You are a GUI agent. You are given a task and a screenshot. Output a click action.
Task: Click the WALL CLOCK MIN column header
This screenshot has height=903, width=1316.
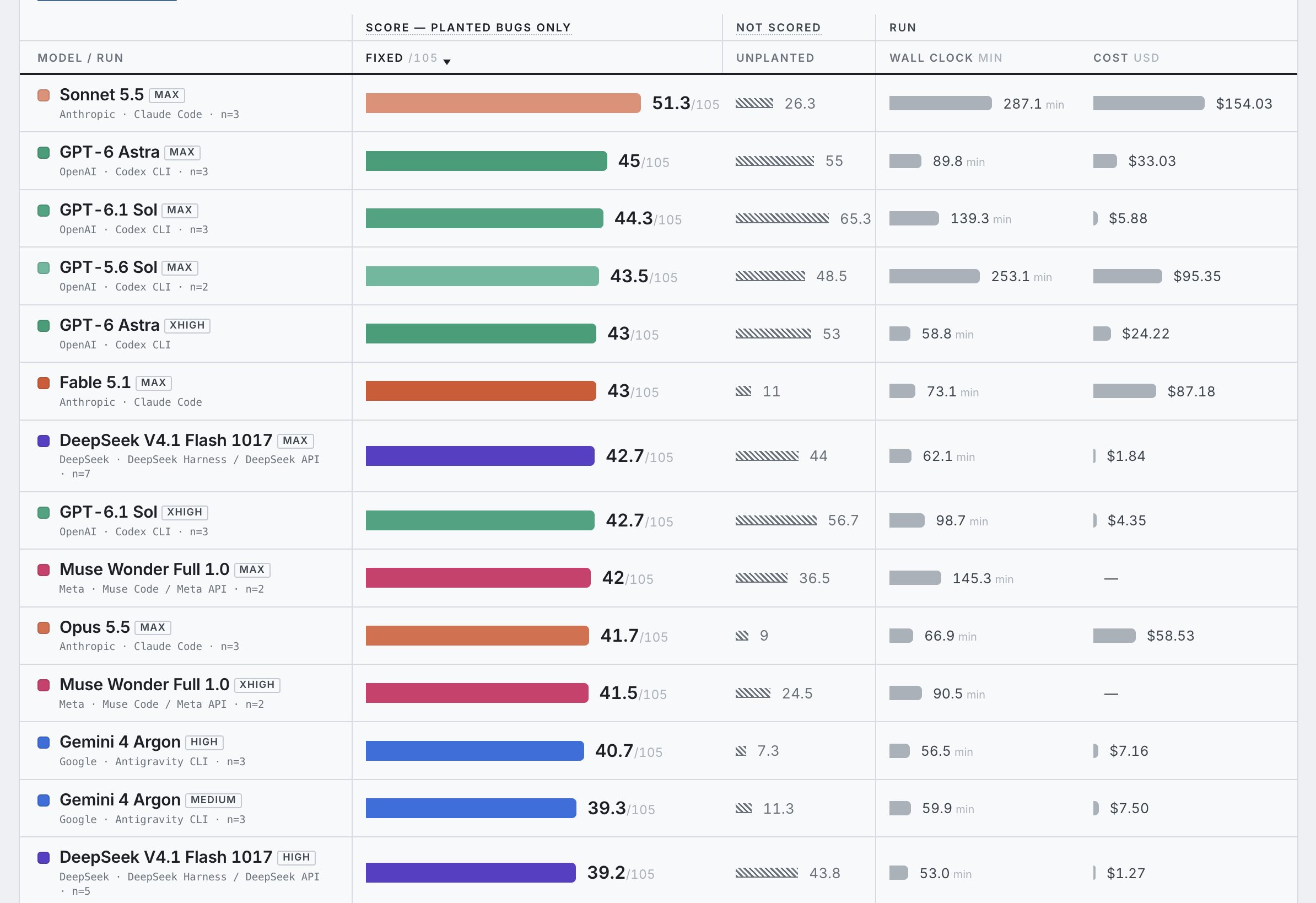point(946,58)
